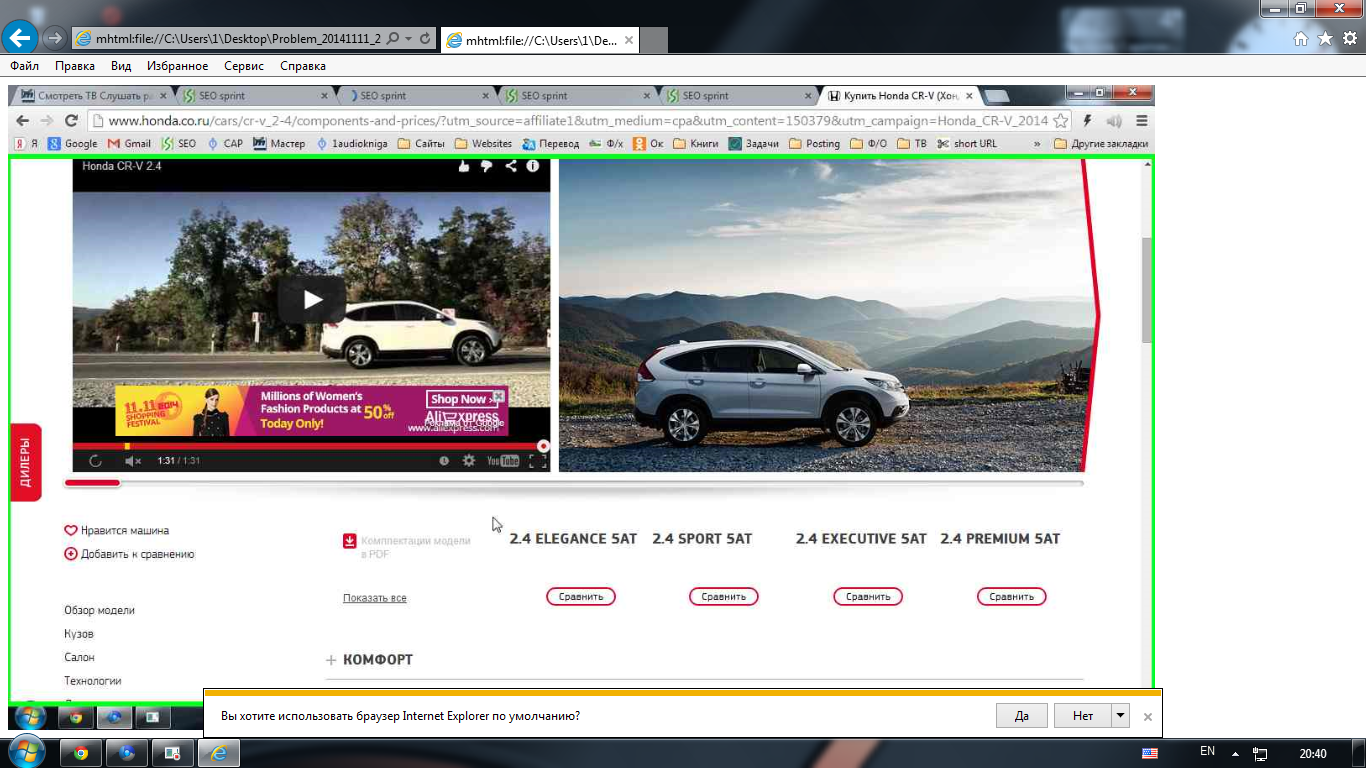Image resolution: width=1366 pixels, height=768 pixels.
Task: Click the Watch Later clock icon
Action: coord(444,461)
